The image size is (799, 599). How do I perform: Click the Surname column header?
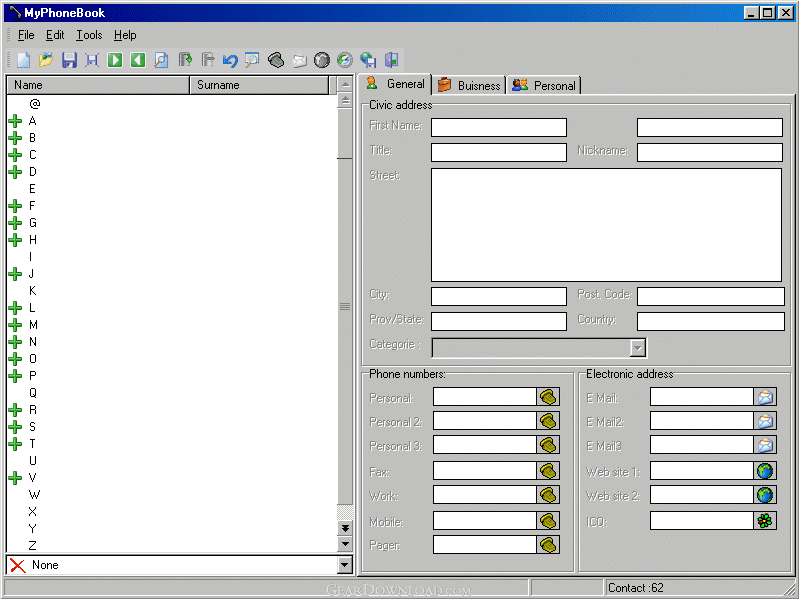pyautogui.click(x=259, y=85)
